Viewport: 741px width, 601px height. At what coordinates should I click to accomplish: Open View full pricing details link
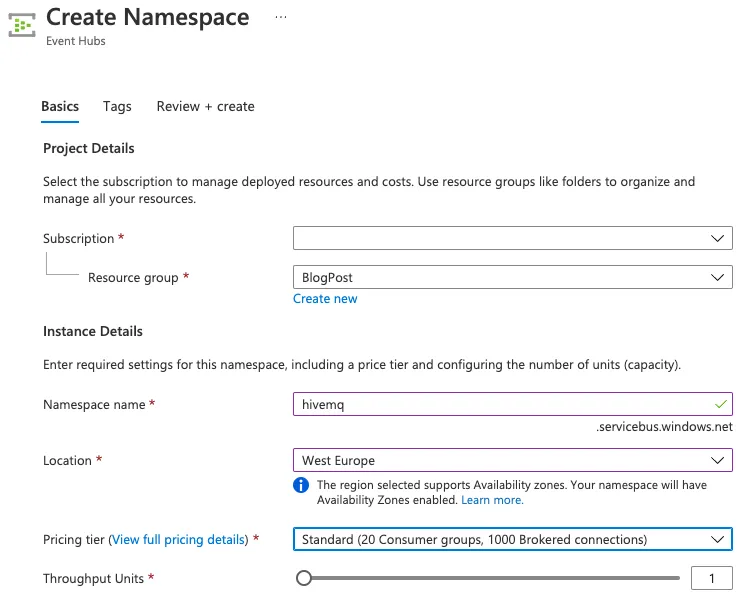(179, 540)
